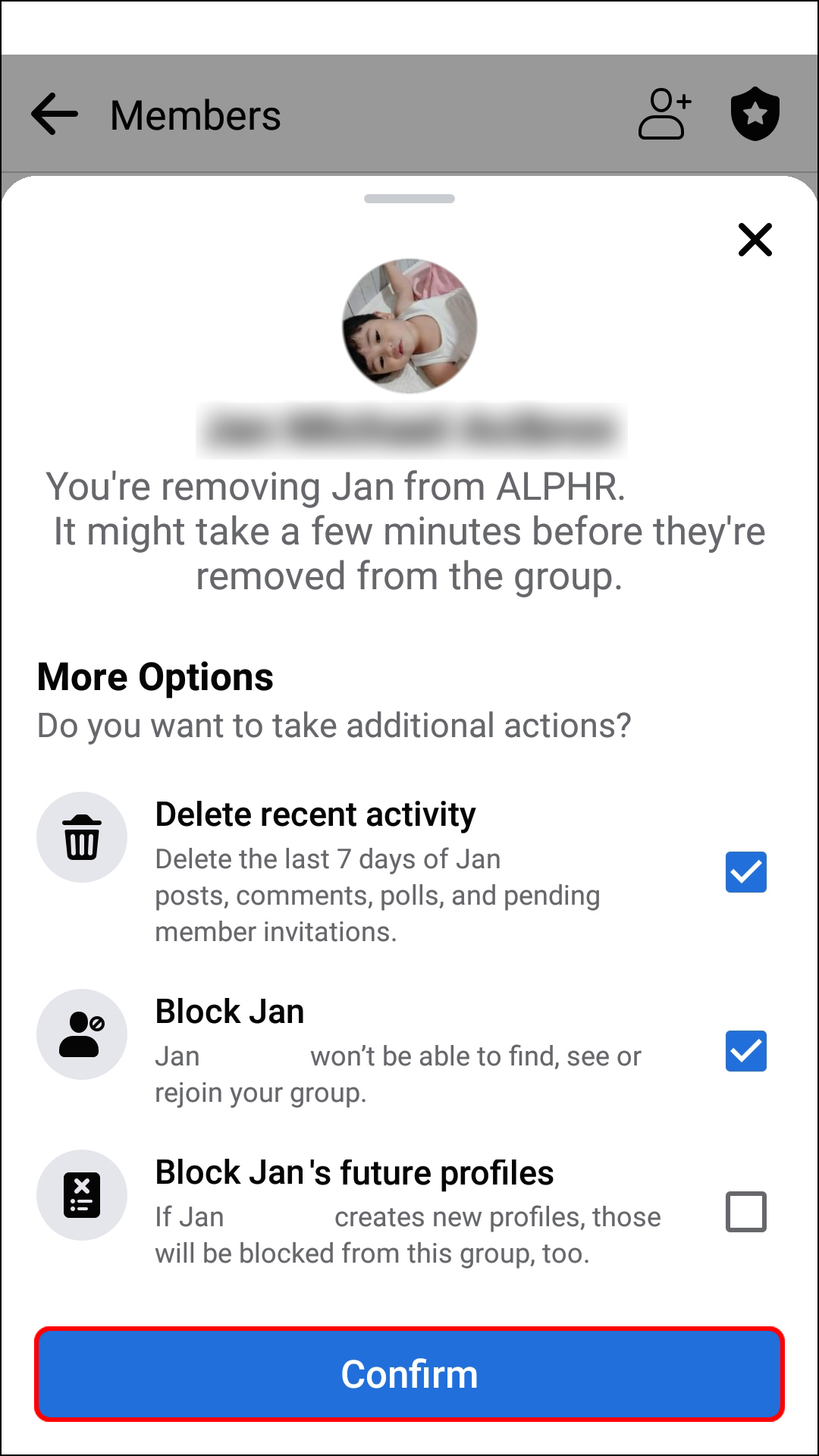Select Block Jan's future profiles title

pos(354,1172)
